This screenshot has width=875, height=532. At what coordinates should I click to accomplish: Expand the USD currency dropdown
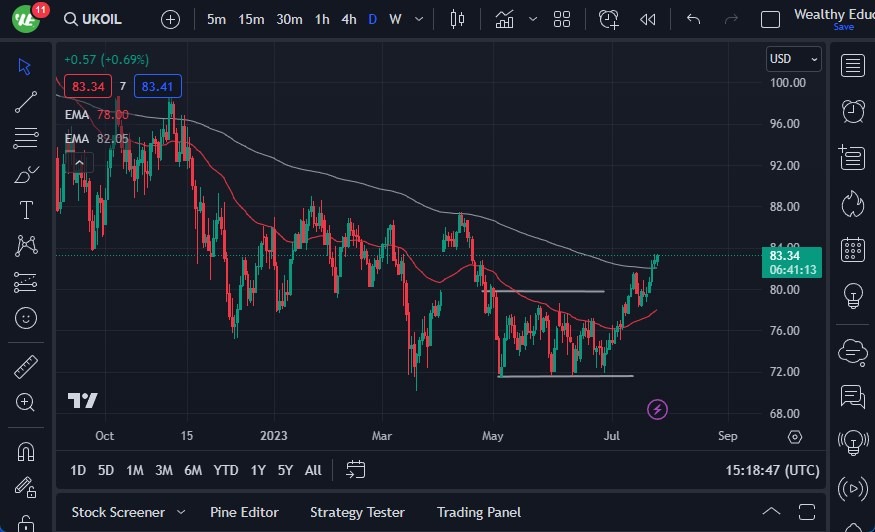click(794, 59)
